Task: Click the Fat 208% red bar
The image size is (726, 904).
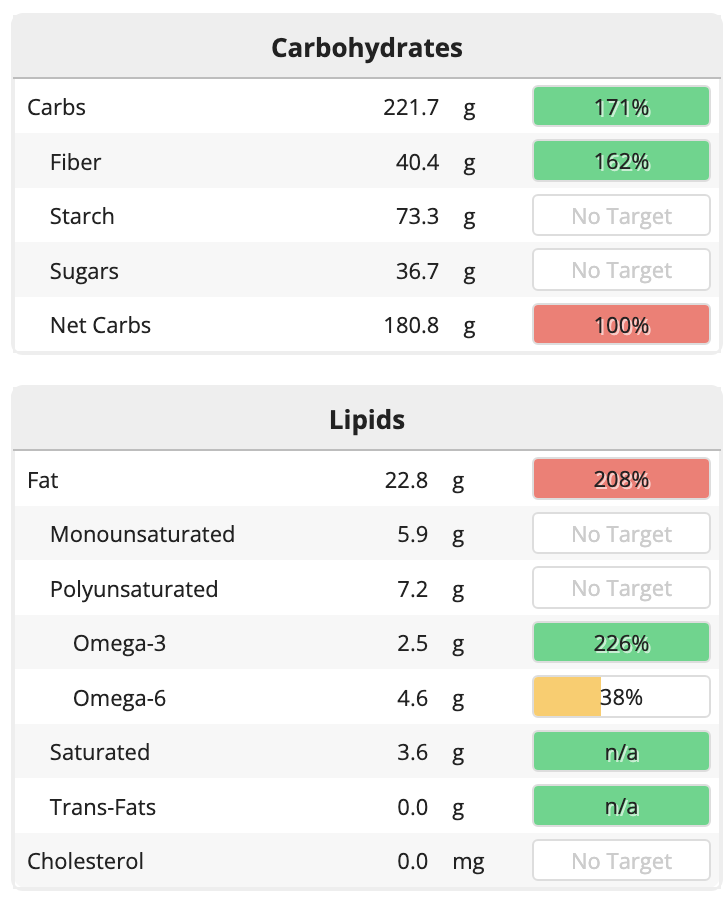Action: [x=621, y=480]
